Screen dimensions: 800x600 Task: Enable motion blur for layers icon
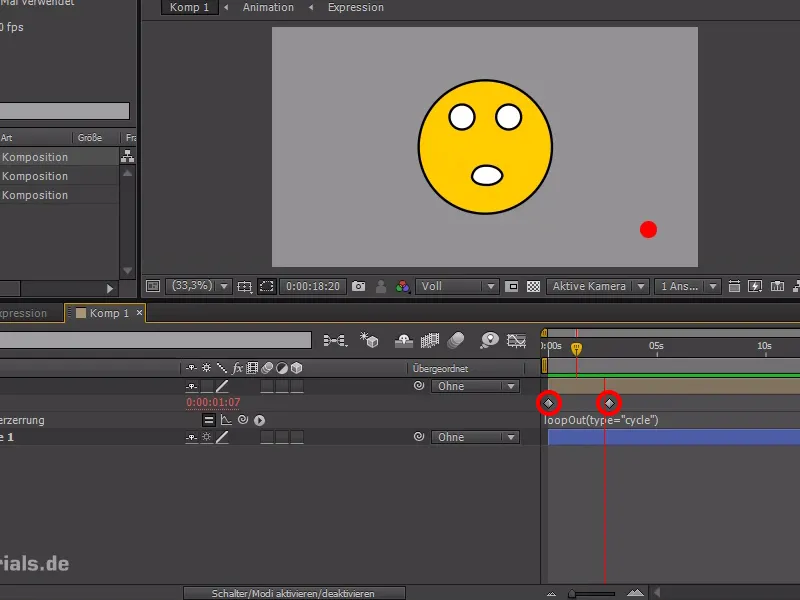tap(456, 340)
